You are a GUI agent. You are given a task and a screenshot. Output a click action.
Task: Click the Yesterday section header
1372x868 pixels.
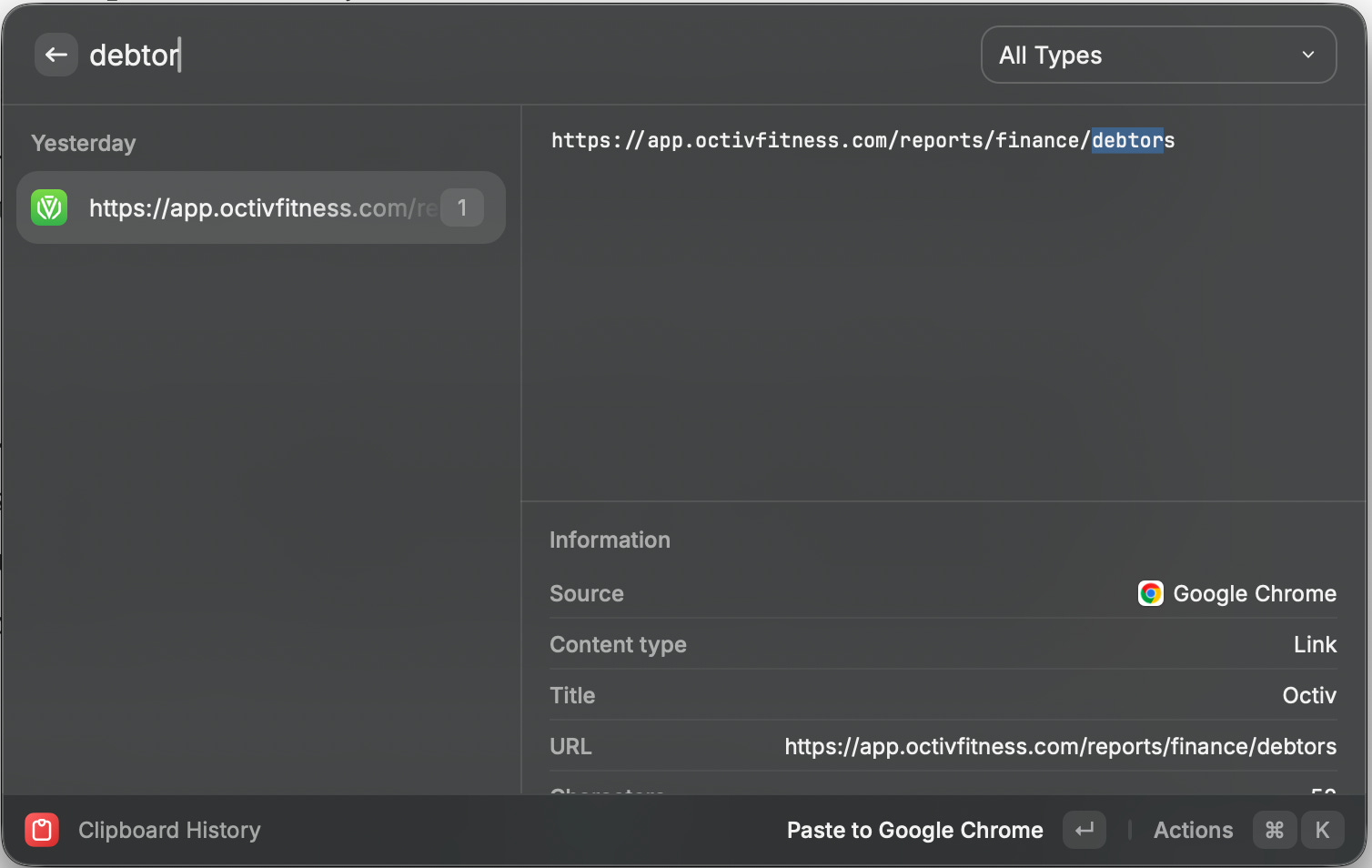pos(84,143)
